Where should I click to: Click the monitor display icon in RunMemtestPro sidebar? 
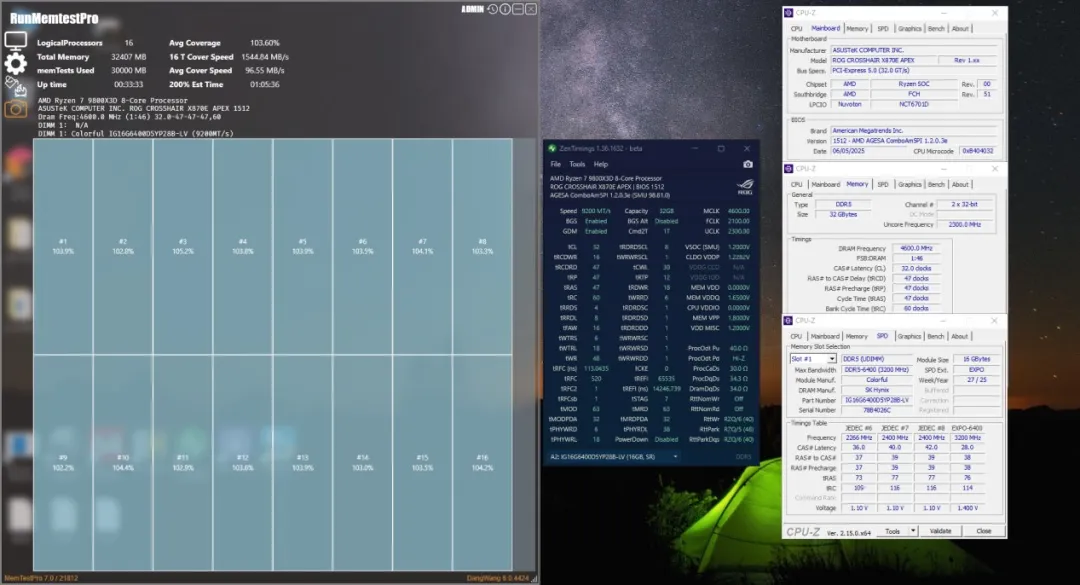(x=14, y=40)
